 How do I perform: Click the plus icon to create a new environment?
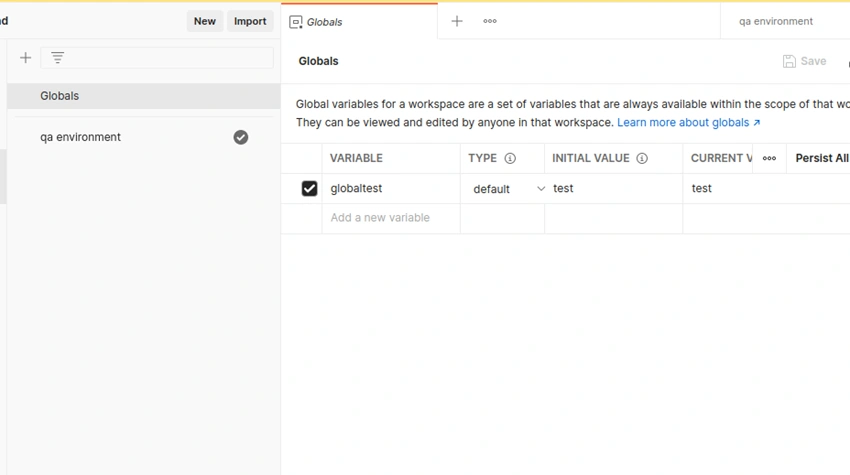25,58
